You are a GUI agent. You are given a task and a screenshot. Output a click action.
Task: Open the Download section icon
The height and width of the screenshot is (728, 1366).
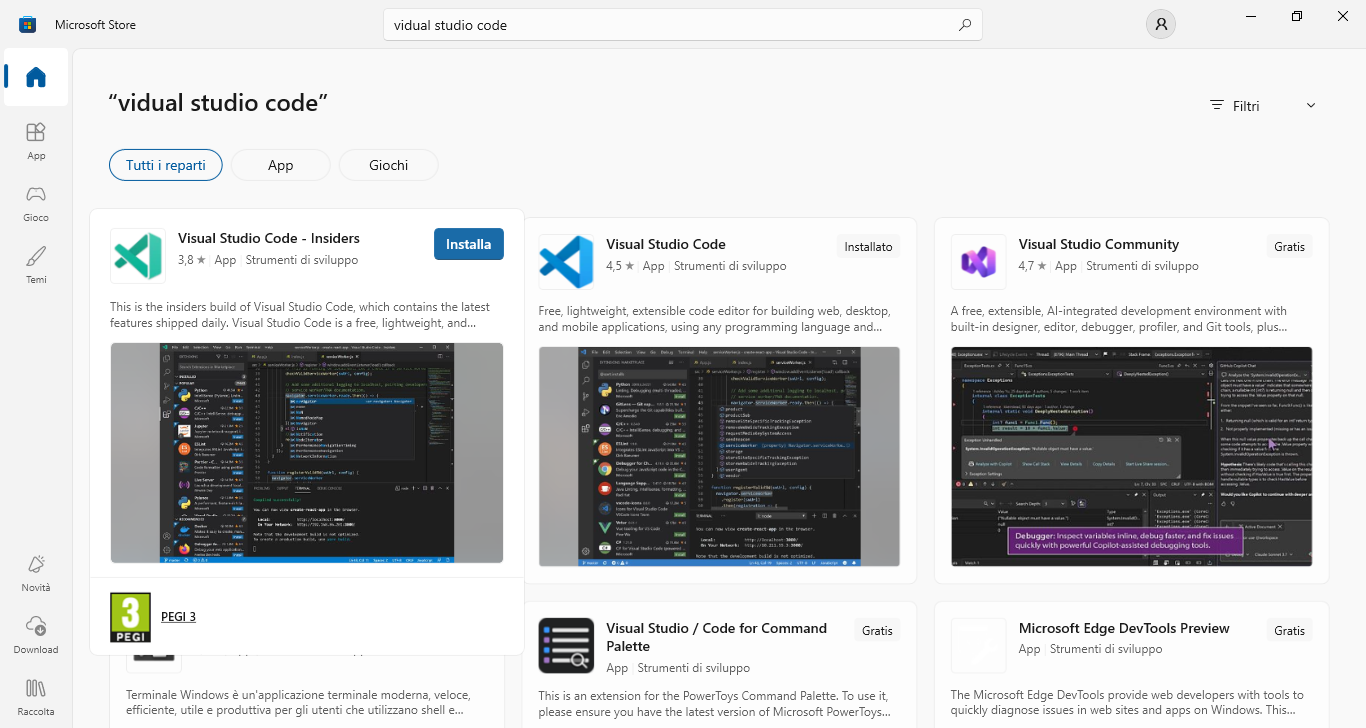(36, 635)
